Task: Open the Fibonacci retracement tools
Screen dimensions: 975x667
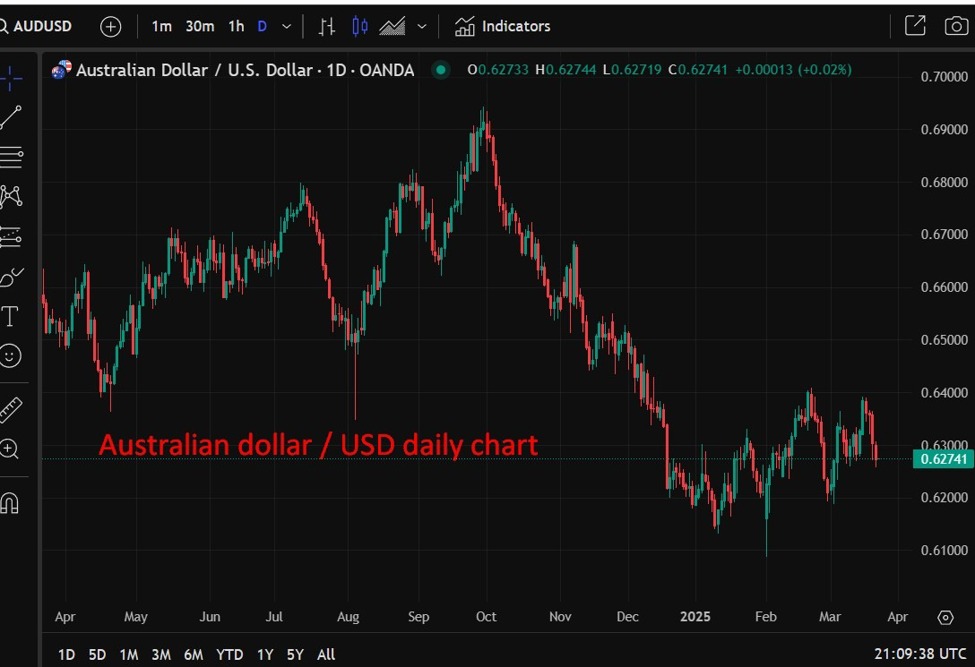Action: point(11,156)
